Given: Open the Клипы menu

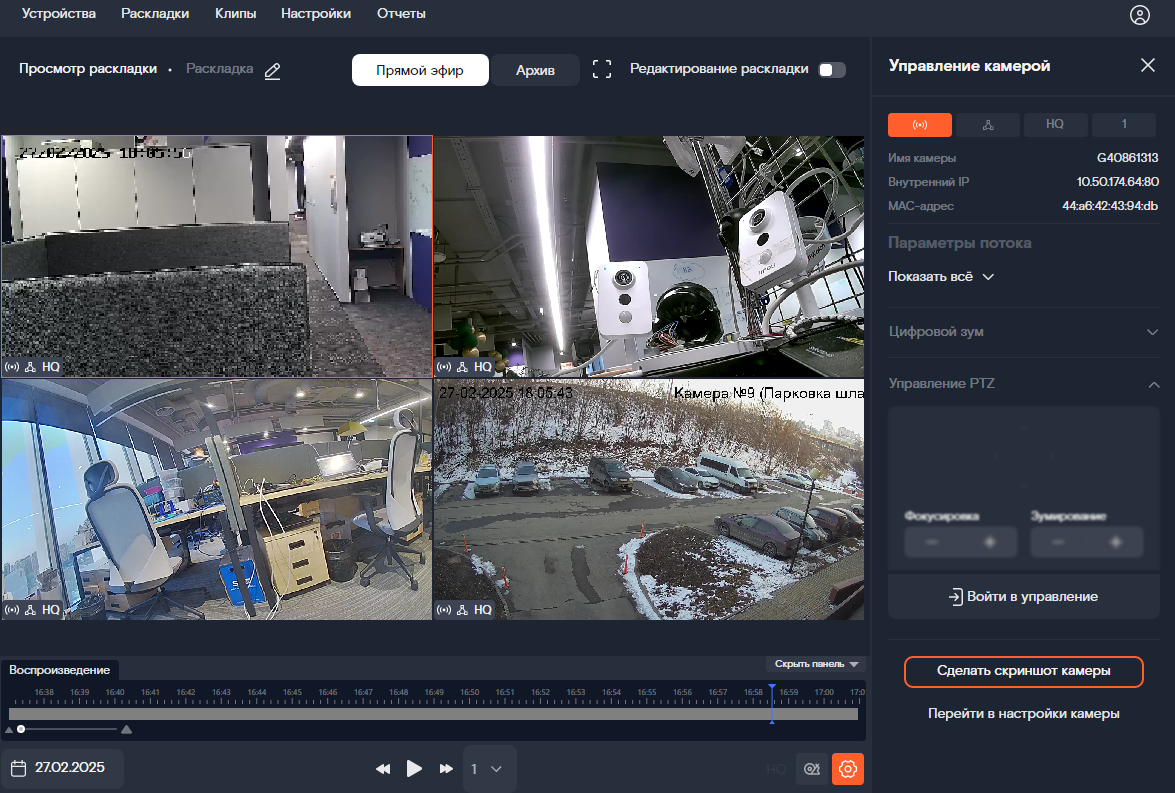Looking at the screenshot, I should pyautogui.click(x=235, y=13).
